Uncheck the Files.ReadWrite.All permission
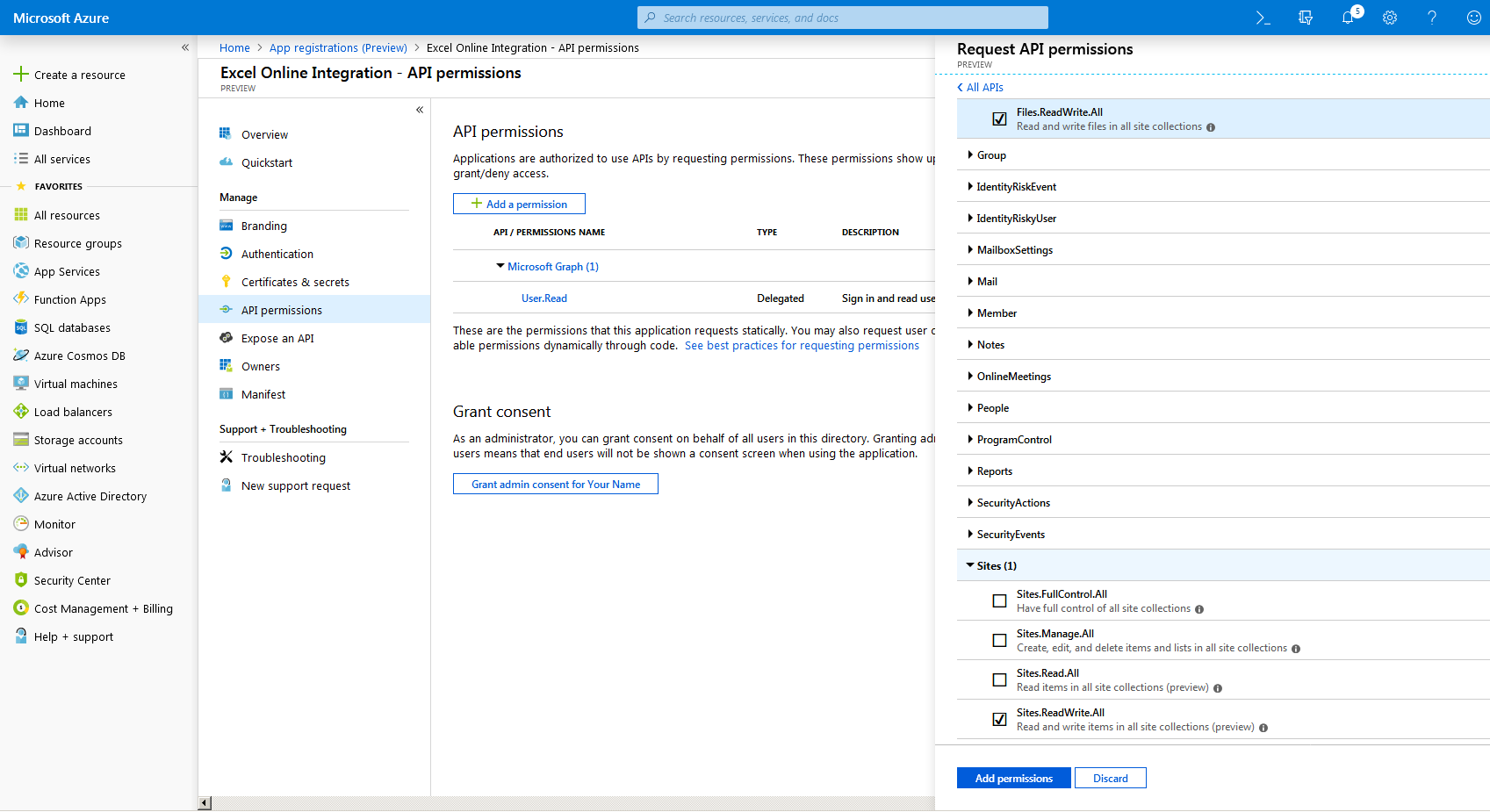Image resolution: width=1490 pixels, height=812 pixels. click(999, 119)
